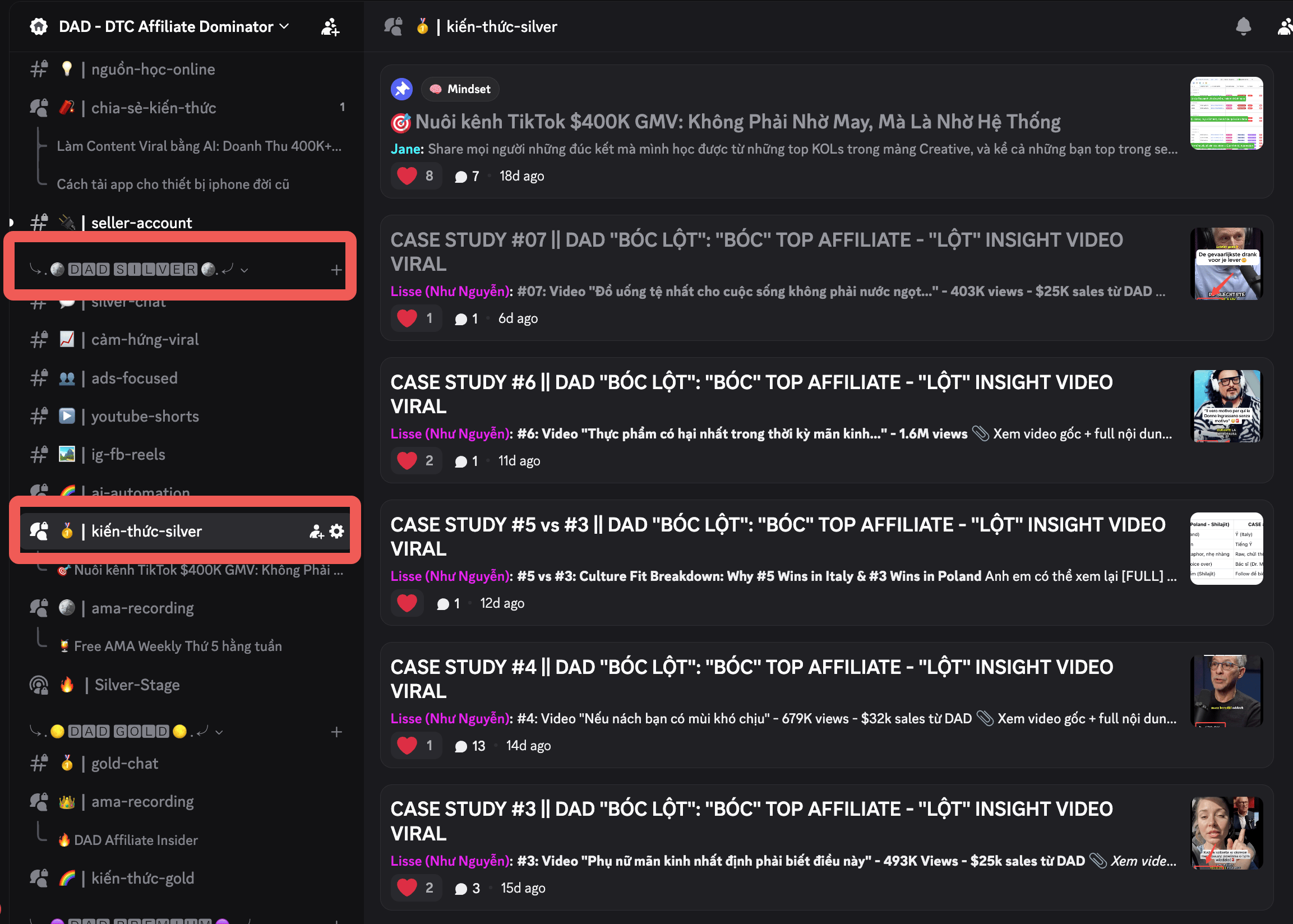Open the gold-chat channel
The height and width of the screenshot is (924, 1293).
pos(124,764)
